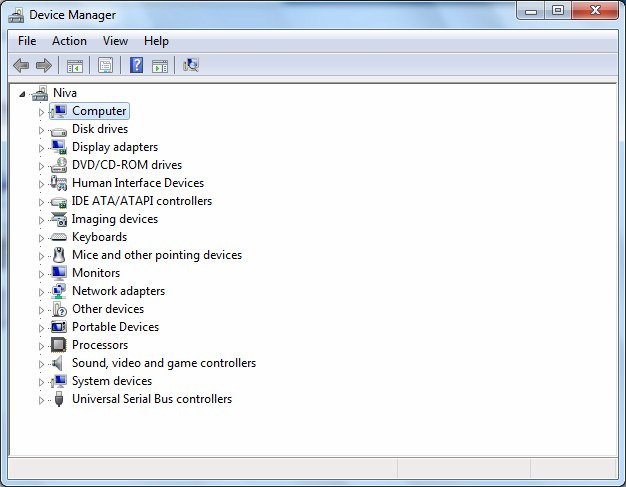Click the Other devices question-mark icon
This screenshot has width=626, height=487.
(x=59, y=309)
